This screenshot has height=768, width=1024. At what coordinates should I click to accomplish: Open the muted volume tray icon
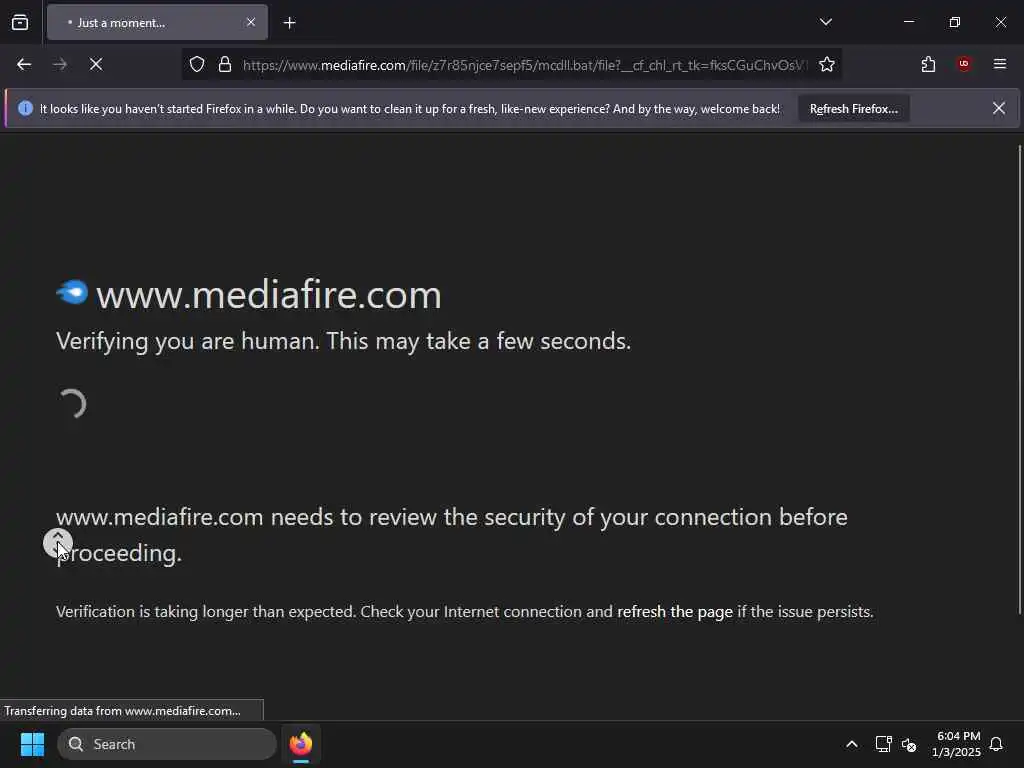908,744
